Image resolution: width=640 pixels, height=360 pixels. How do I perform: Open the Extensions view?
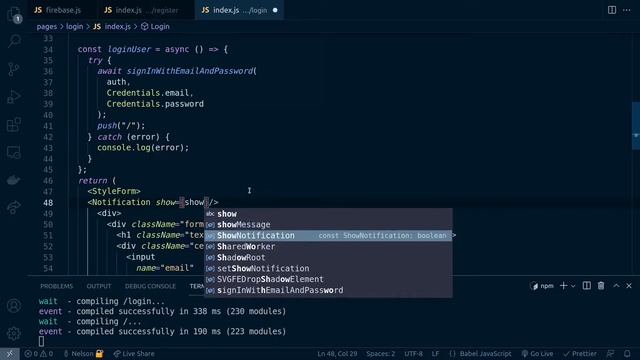pyautogui.click(x=14, y=124)
